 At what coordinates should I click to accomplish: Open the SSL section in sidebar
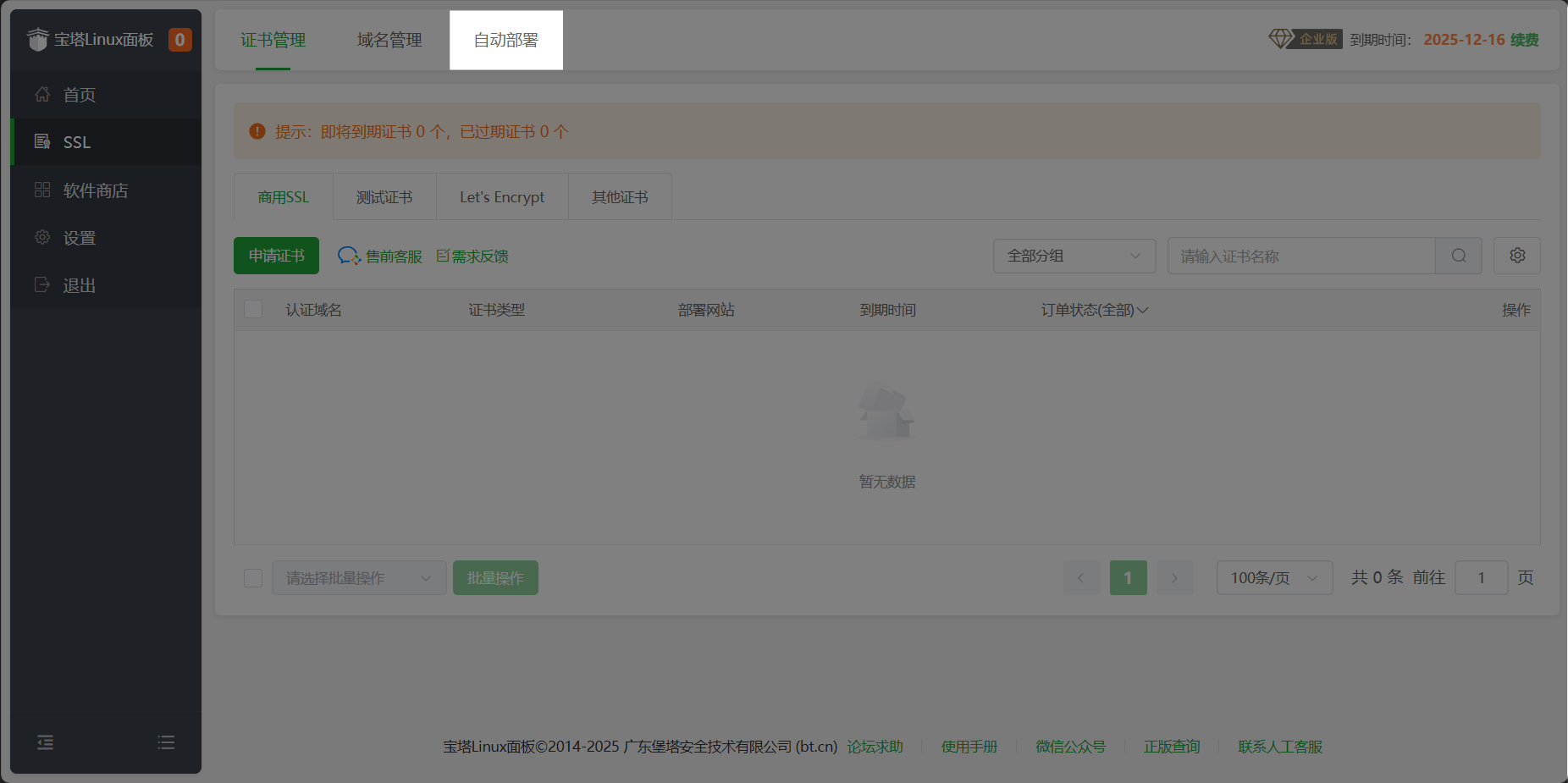pos(76,141)
